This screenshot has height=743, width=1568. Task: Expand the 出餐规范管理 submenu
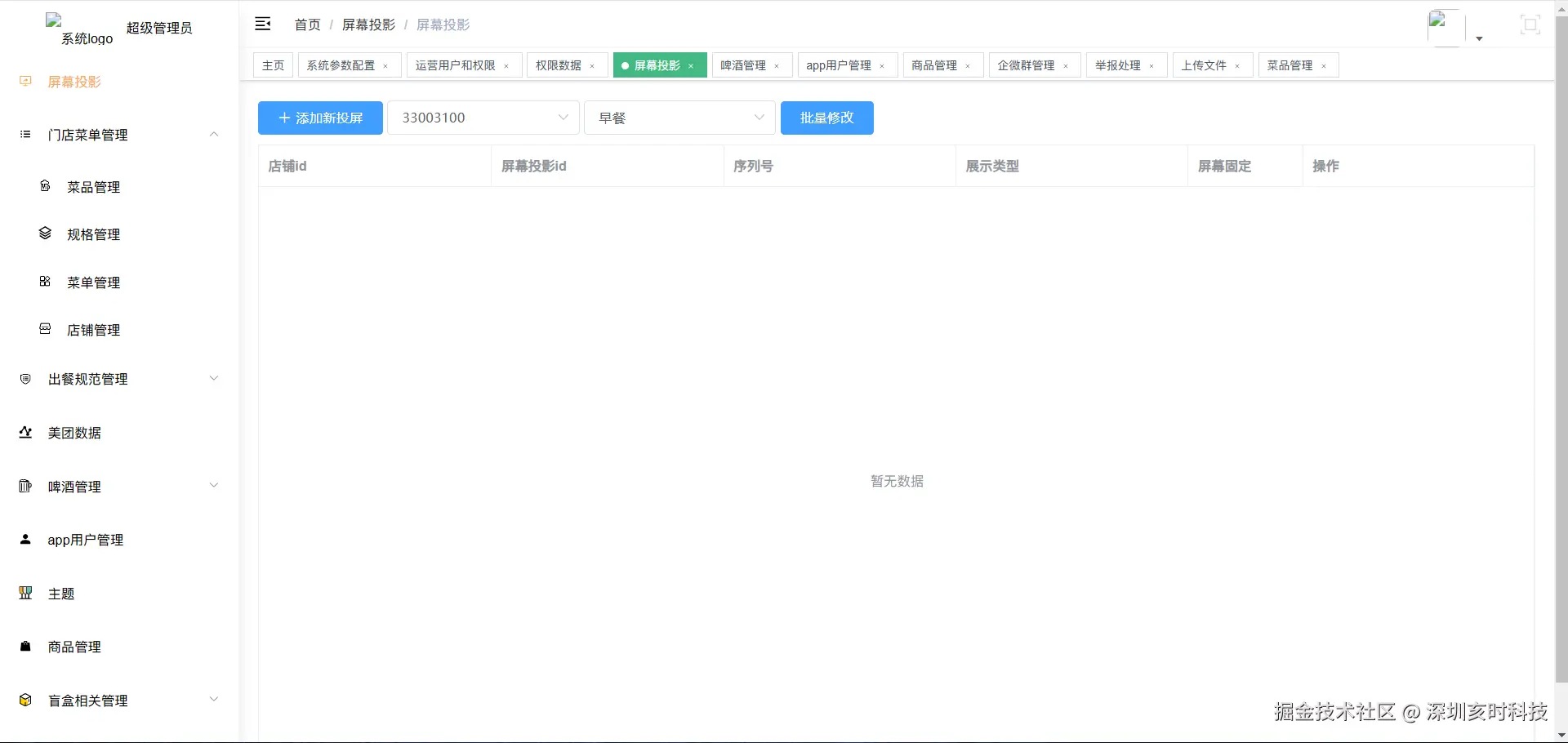click(x=214, y=378)
